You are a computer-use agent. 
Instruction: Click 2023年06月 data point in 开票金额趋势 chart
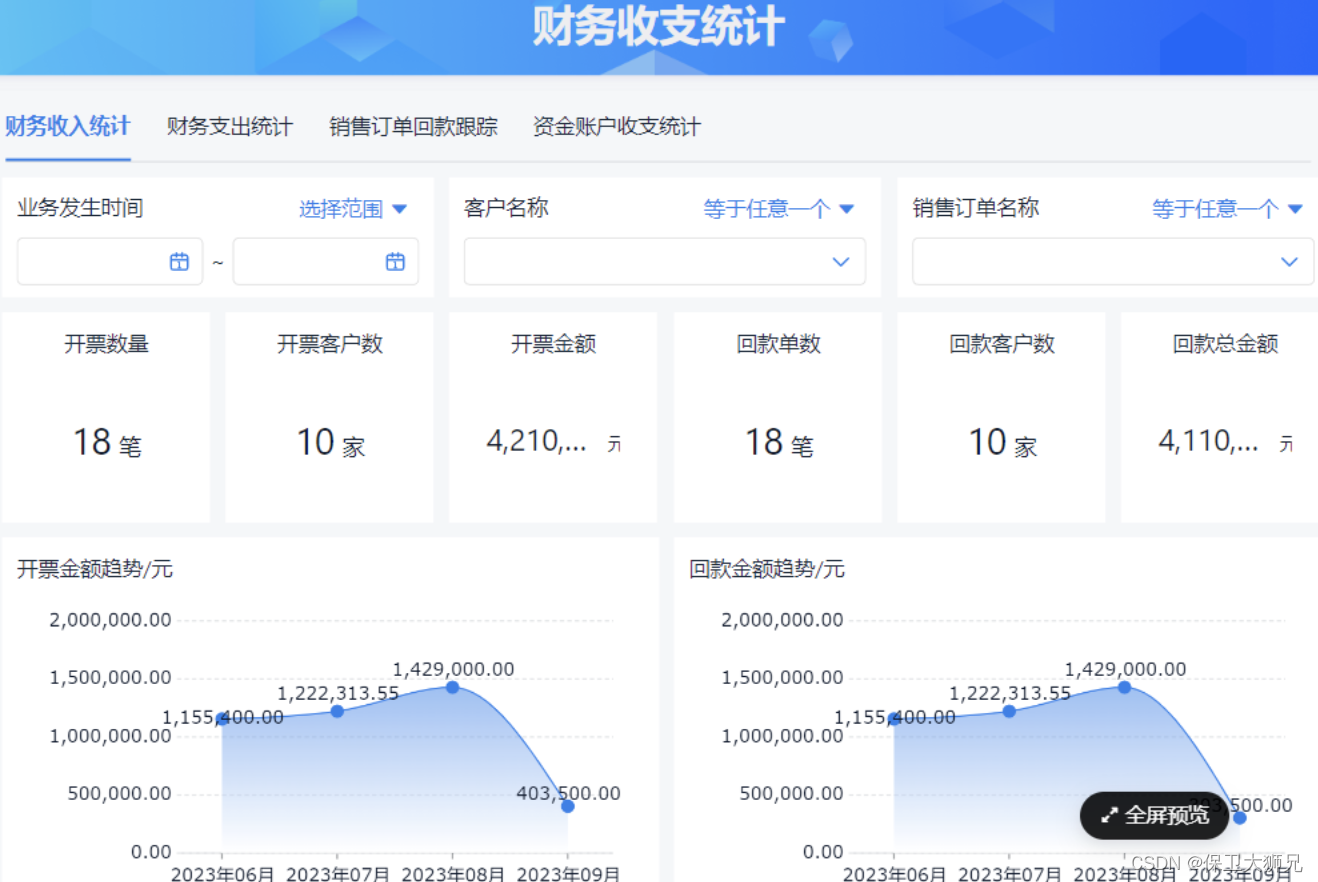[221, 719]
